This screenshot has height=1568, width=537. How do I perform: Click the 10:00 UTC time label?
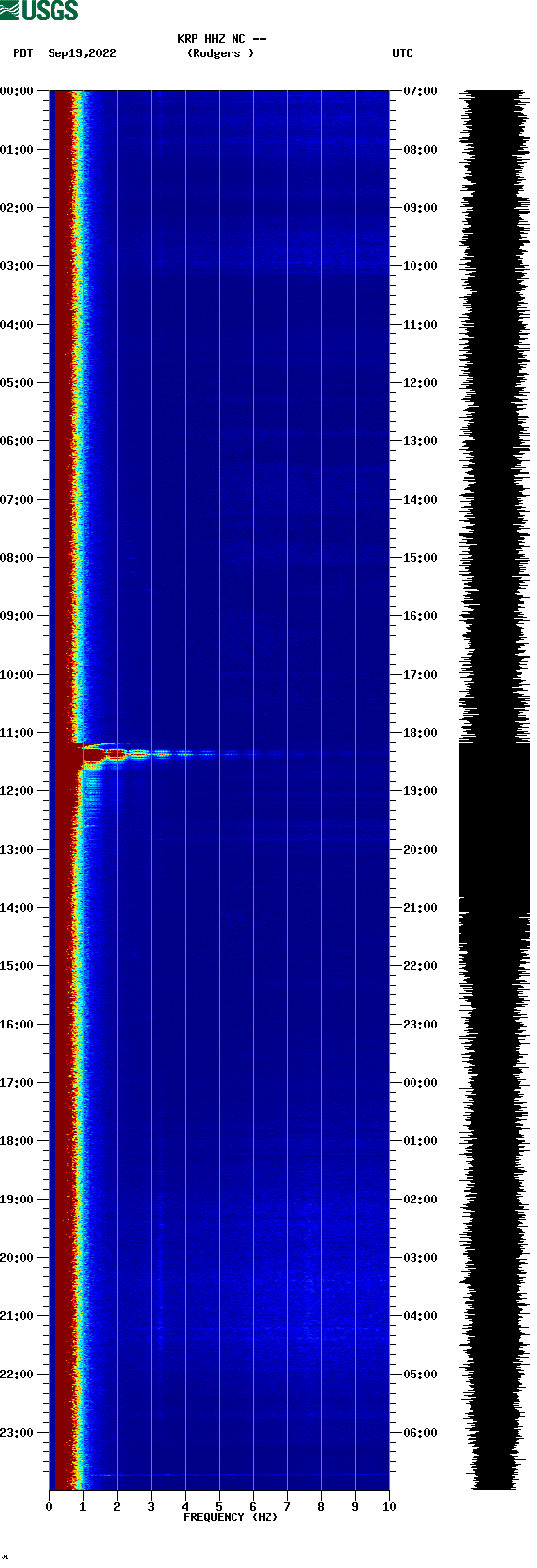coord(420,266)
